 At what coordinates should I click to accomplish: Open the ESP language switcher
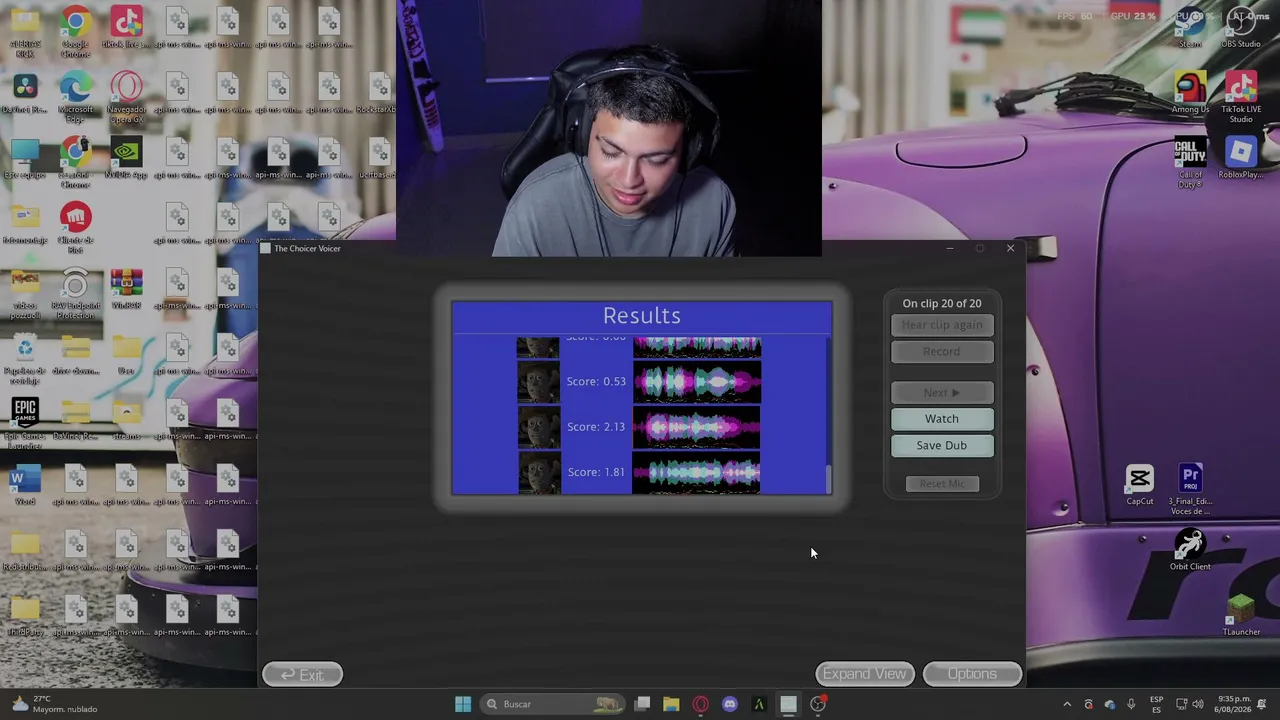tap(1157, 704)
